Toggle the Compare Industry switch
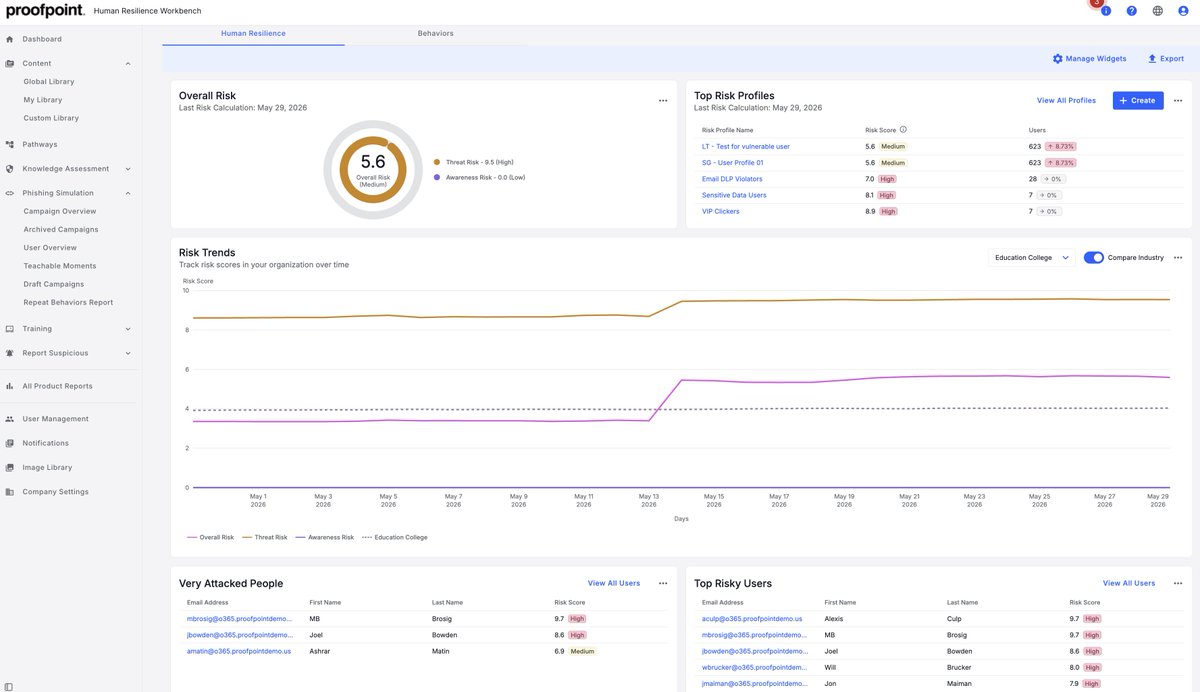 [1093, 258]
